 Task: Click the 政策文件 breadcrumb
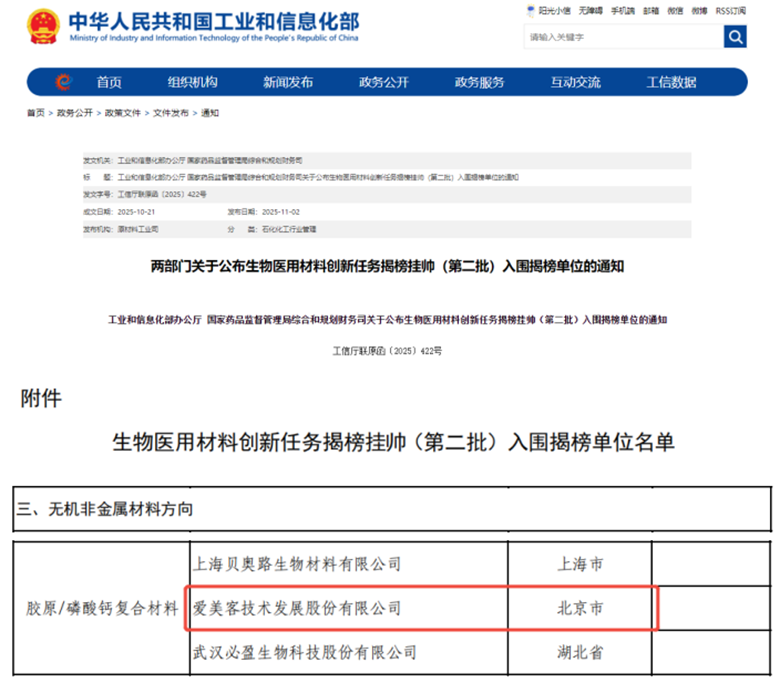(x=123, y=113)
